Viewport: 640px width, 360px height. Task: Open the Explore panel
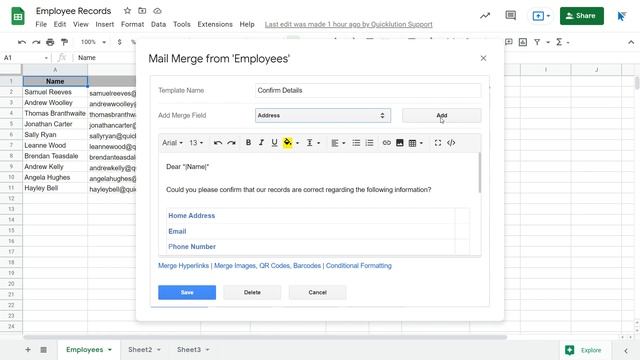click(583, 350)
